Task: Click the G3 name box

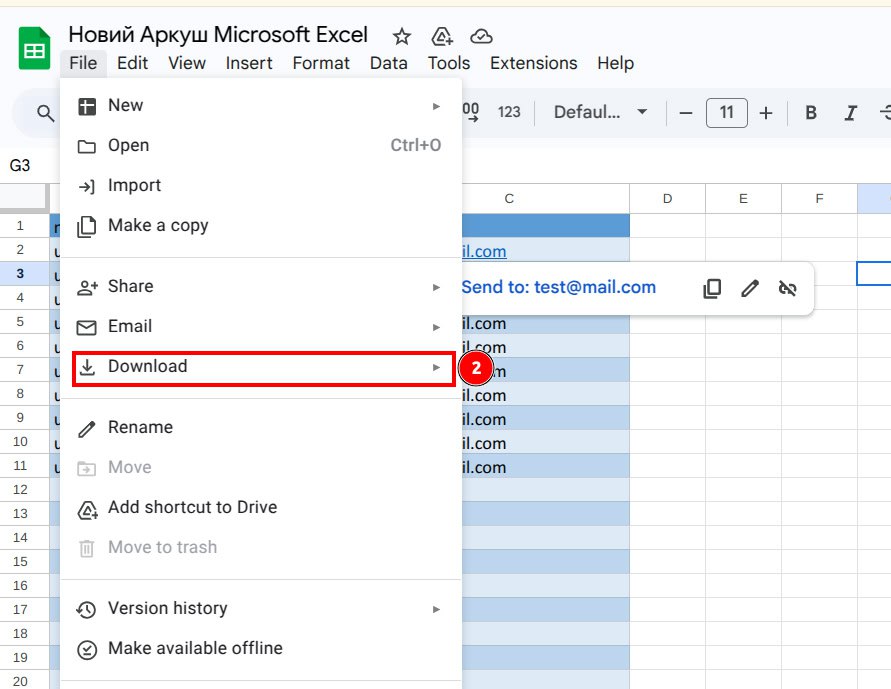Action: point(20,166)
